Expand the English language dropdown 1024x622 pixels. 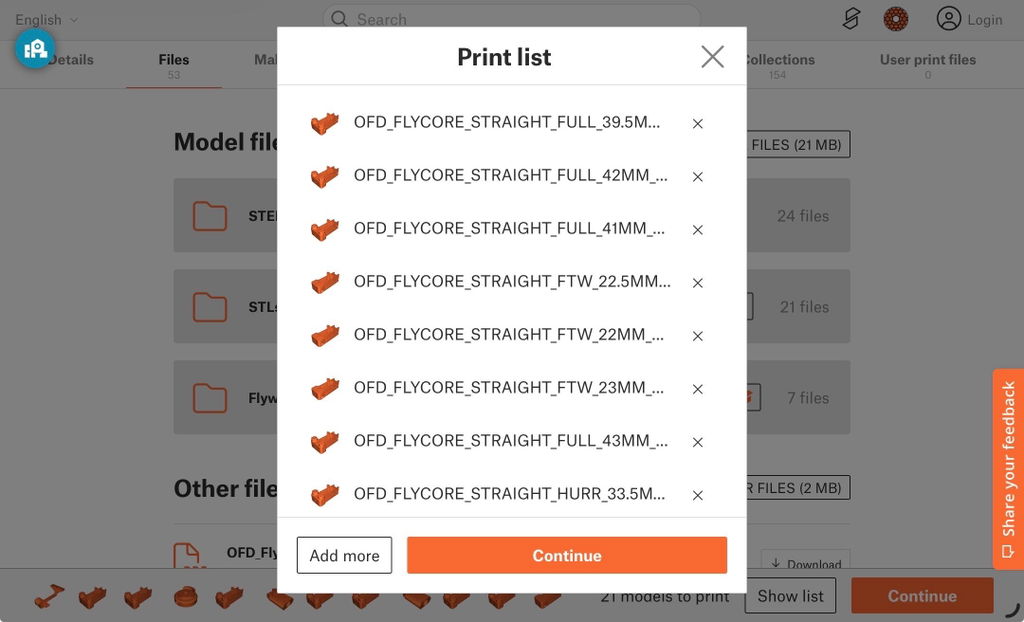[46, 20]
